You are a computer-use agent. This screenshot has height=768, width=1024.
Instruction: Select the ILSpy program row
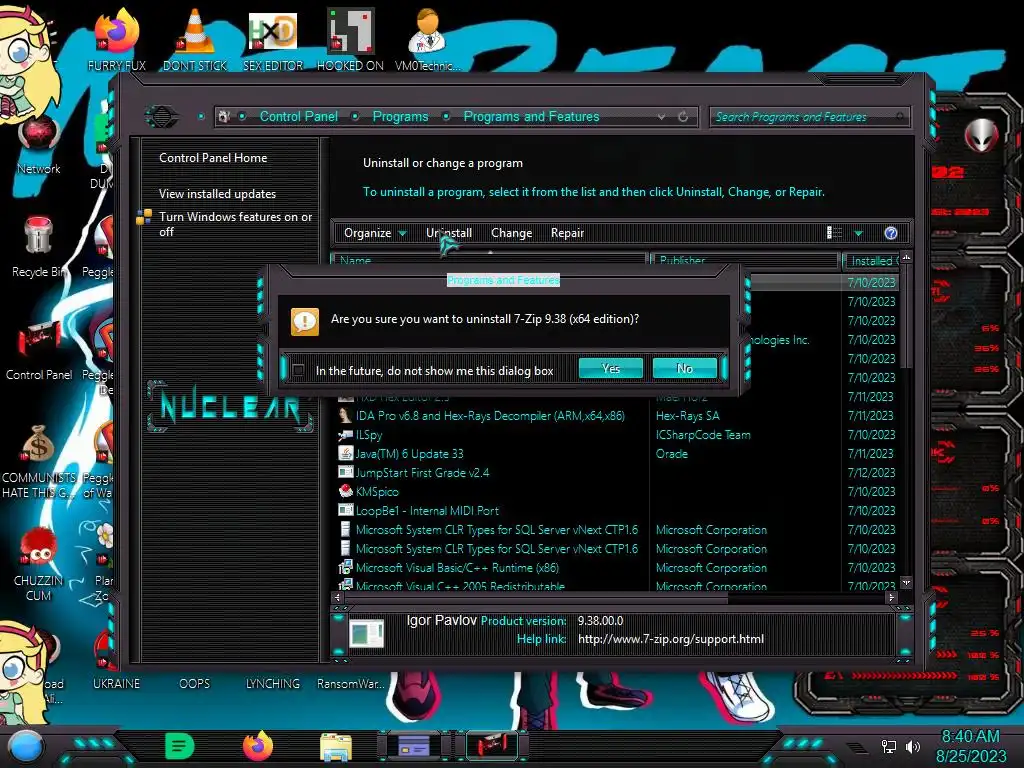click(617, 435)
